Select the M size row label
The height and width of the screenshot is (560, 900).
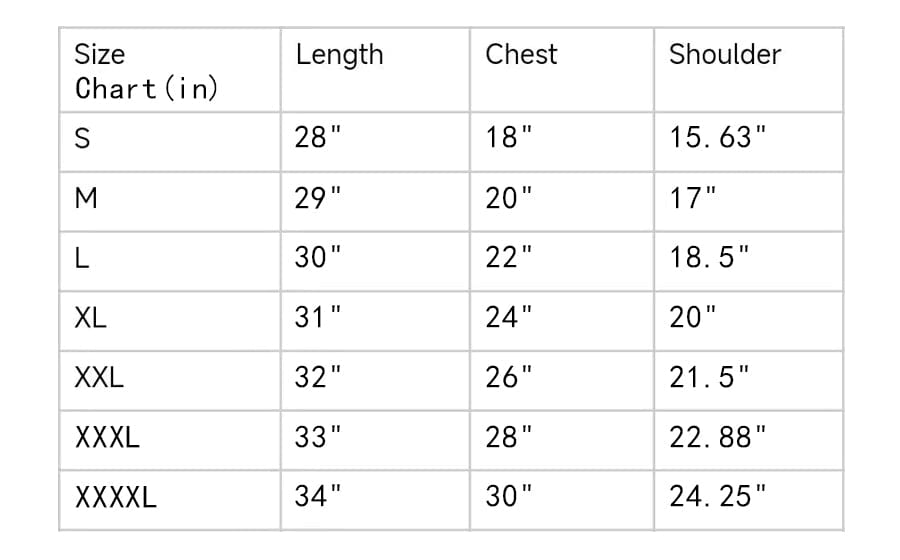pyautogui.click(x=87, y=199)
